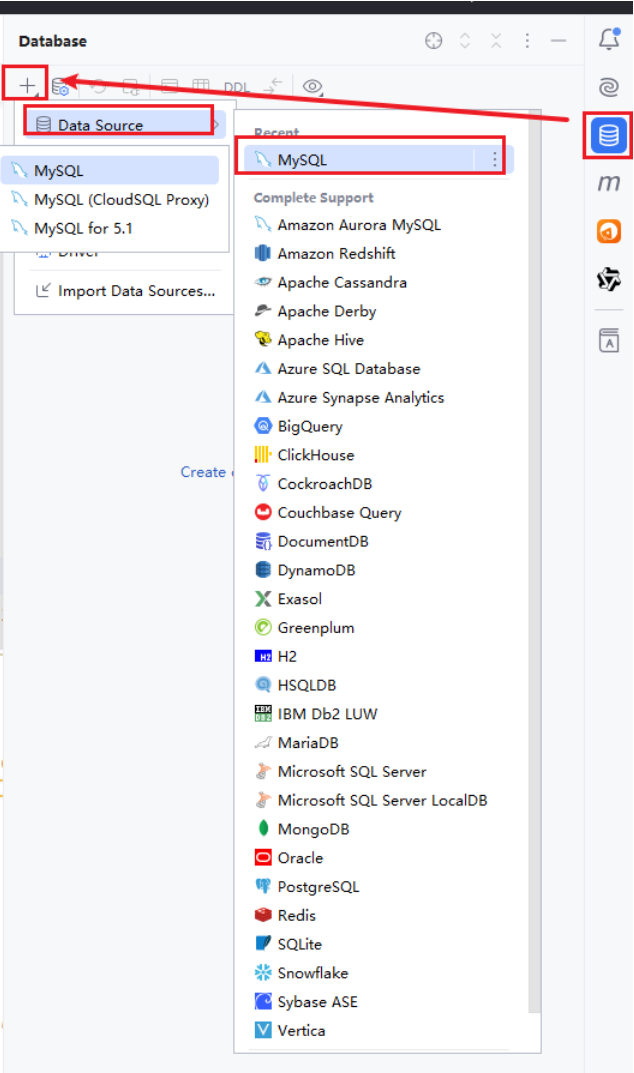The image size is (634, 1073).
Task: Click Collapse All arrows in Database header
Action: 496,41
